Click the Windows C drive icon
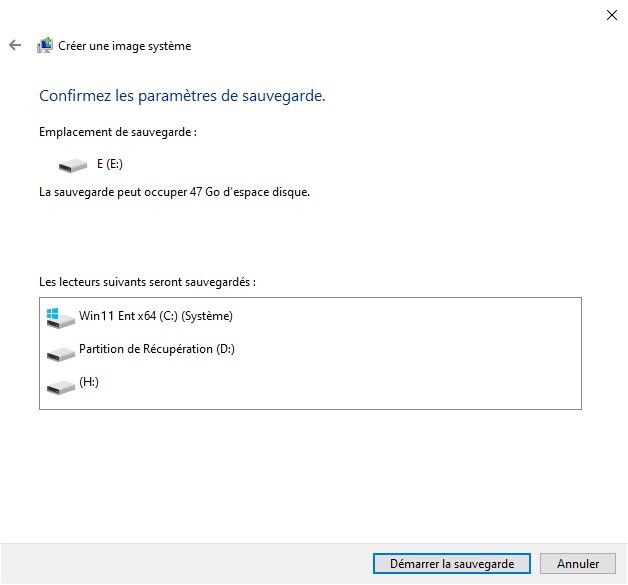 click(x=60, y=318)
